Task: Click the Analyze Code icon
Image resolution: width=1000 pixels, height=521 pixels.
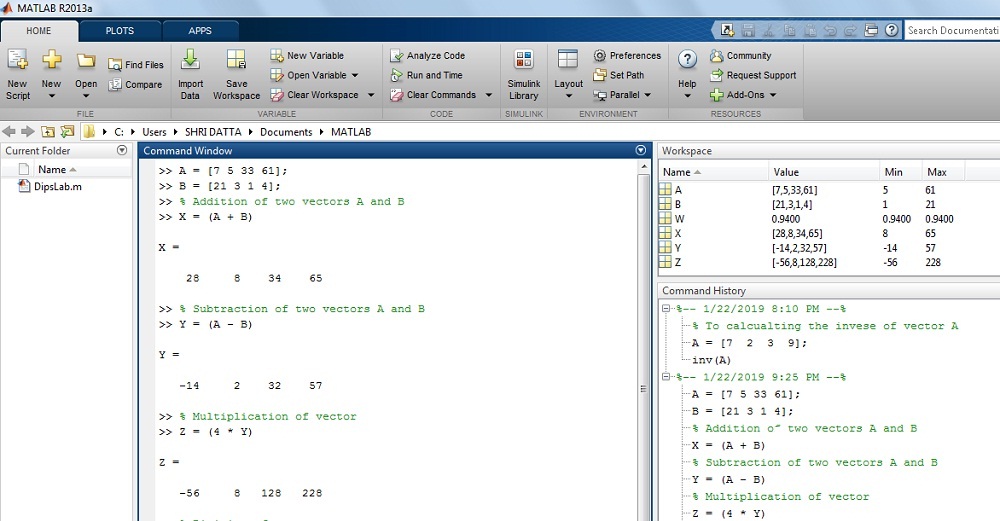Action: click(x=427, y=56)
